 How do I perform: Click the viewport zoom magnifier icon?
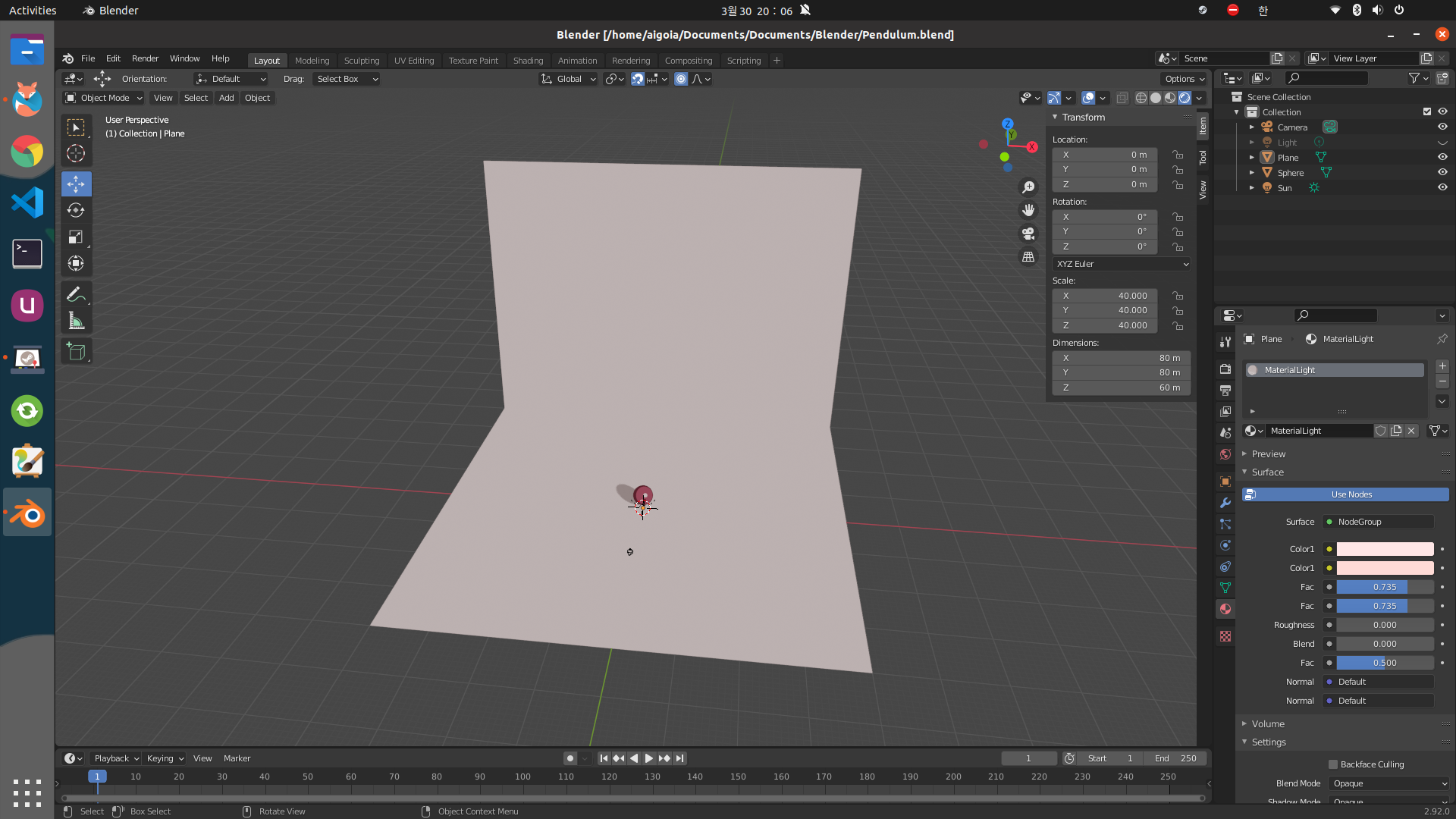click(x=1028, y=187)
